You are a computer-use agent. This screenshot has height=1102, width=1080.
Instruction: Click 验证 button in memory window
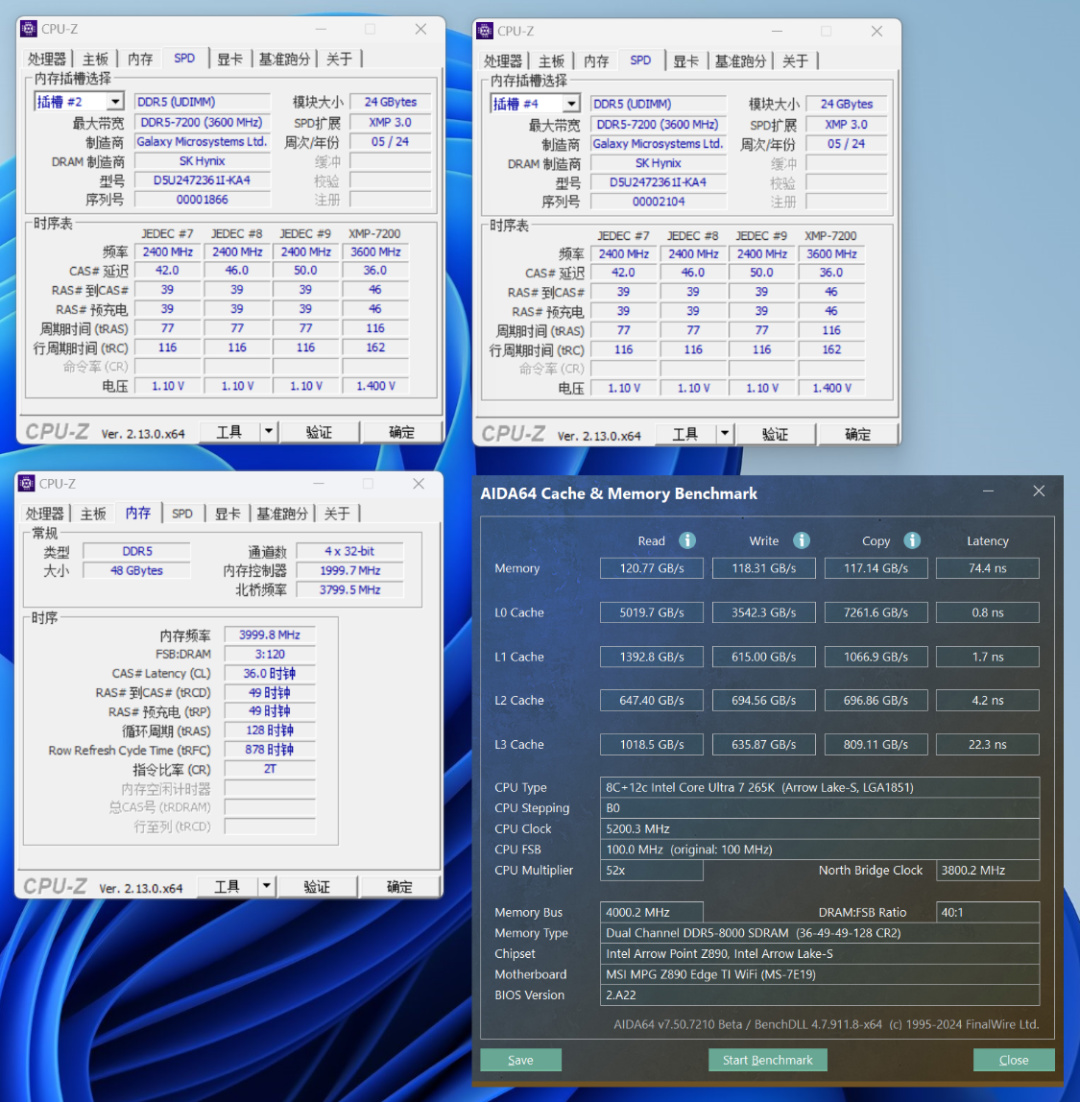(317, 886)
